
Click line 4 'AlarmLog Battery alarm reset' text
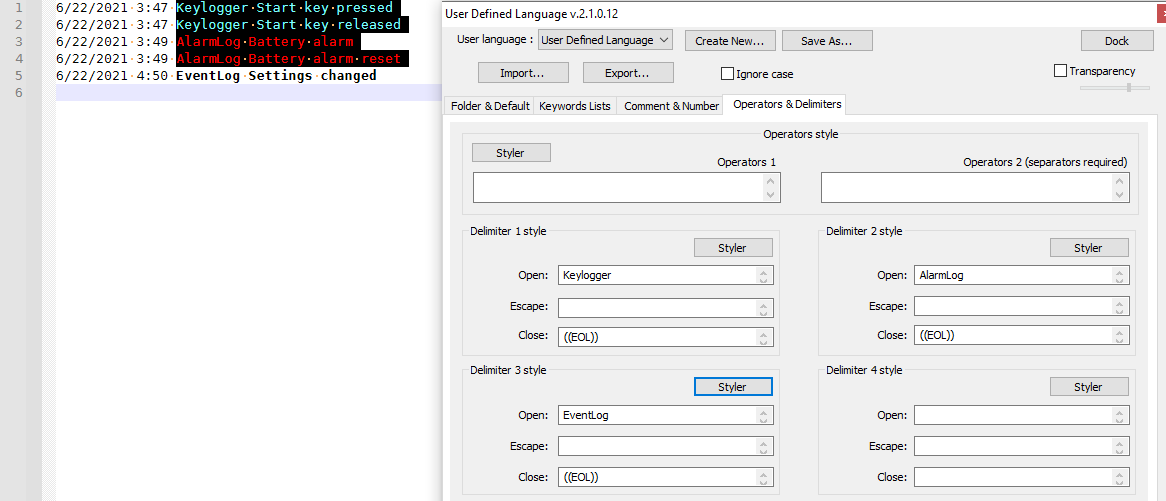pyautogui.click(x=289, y=58)
